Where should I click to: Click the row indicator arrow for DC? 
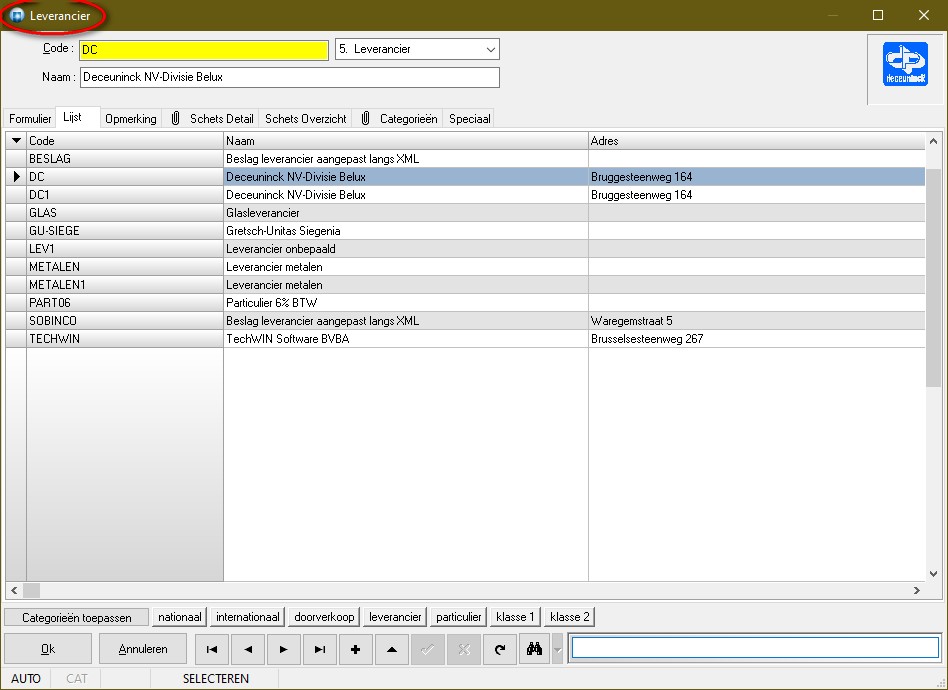(x=16, y=177)
